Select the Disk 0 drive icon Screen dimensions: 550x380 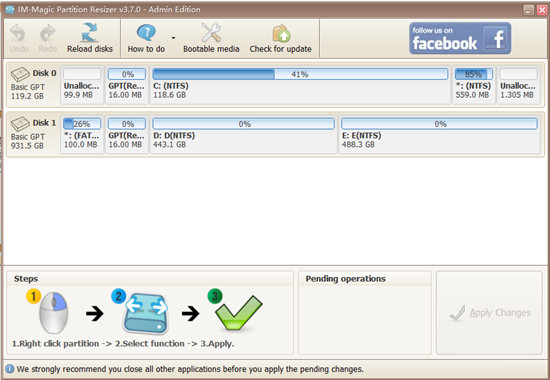20,74
